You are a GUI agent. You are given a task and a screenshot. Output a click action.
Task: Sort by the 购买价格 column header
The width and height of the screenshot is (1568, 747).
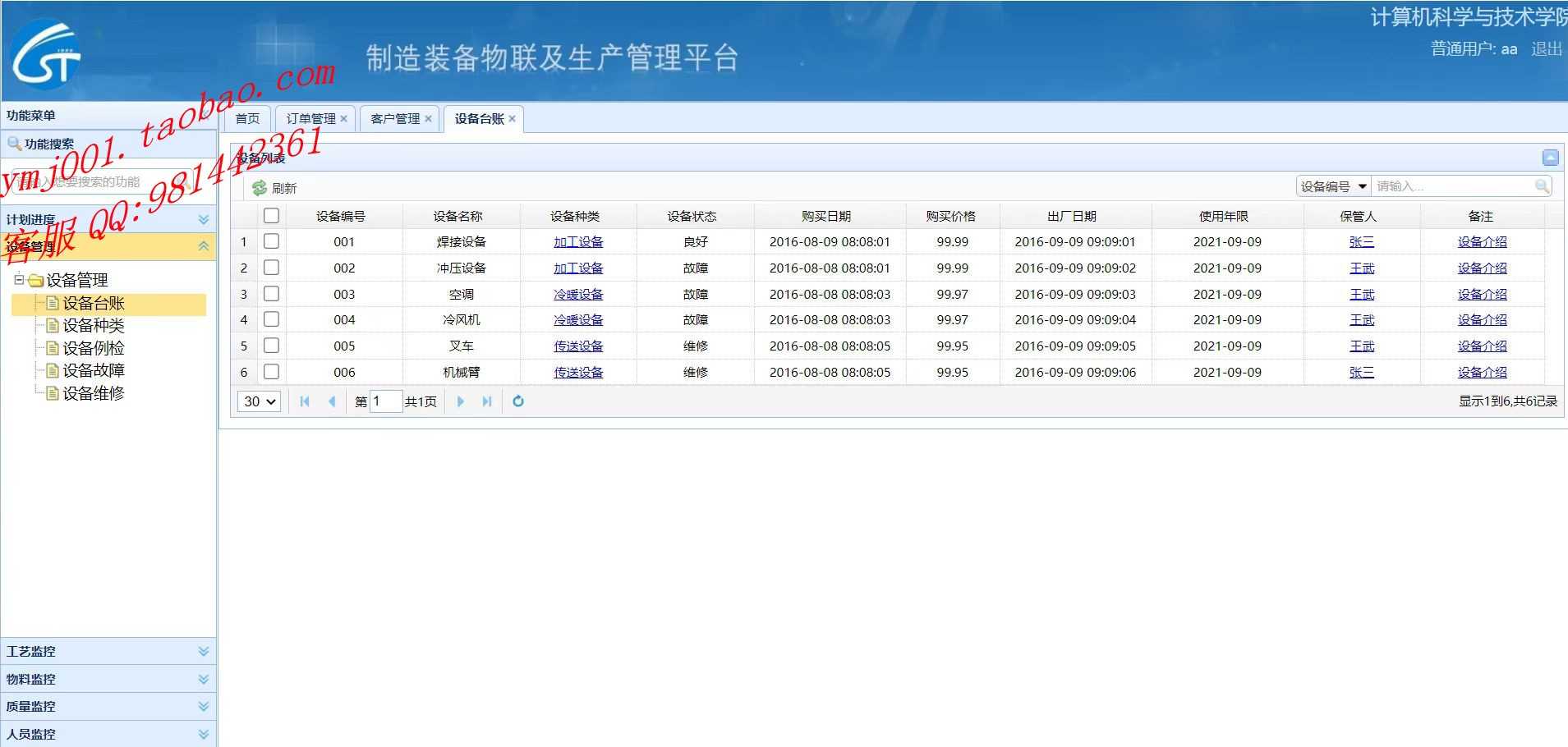pos(952,216)
